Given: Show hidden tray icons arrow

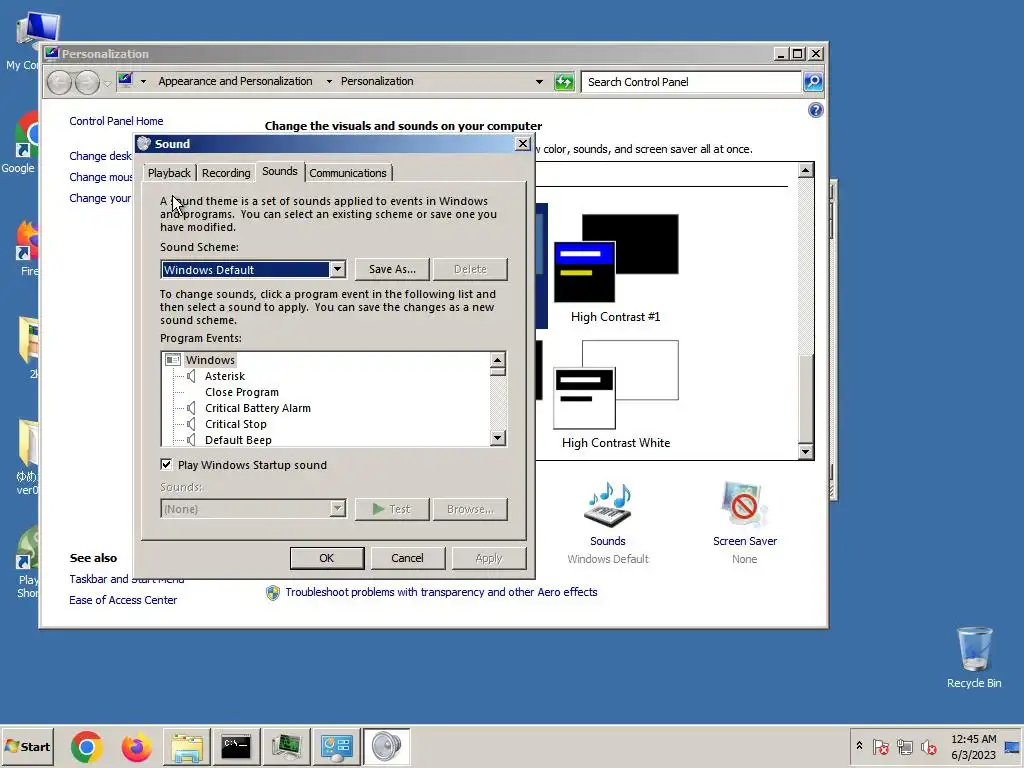Looking at the screenshot, I should (859, 746).
